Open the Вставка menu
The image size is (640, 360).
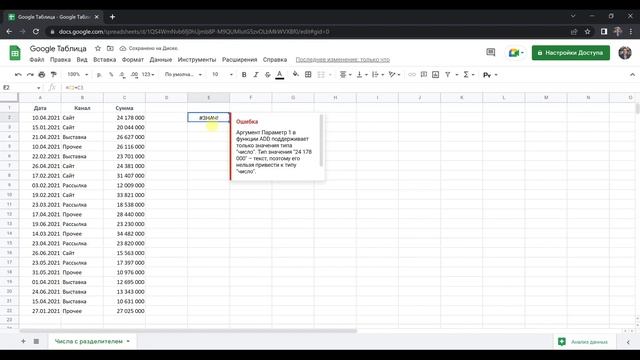click(x=104, y=60)
